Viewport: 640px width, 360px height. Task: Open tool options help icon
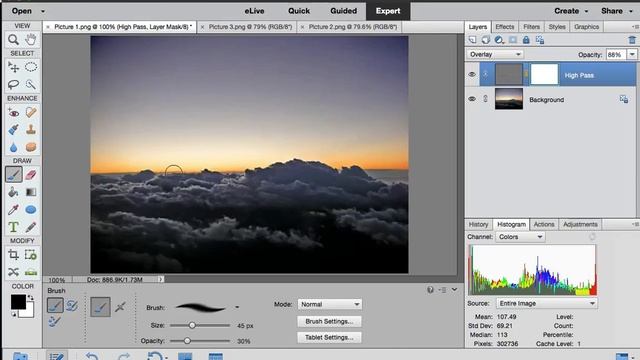pyautogui.click(x=430, y=290)
